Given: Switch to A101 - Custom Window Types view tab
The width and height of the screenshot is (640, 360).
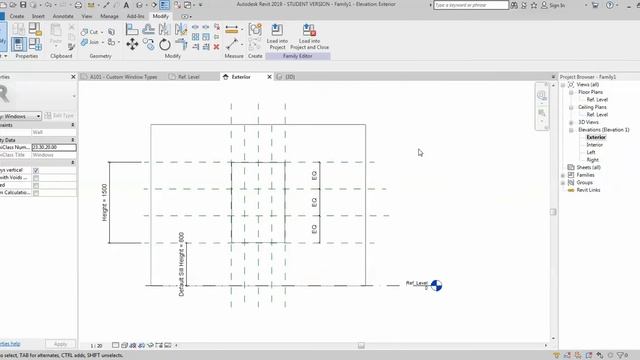Looking at the screenshot, I should (x=120, y=77).
